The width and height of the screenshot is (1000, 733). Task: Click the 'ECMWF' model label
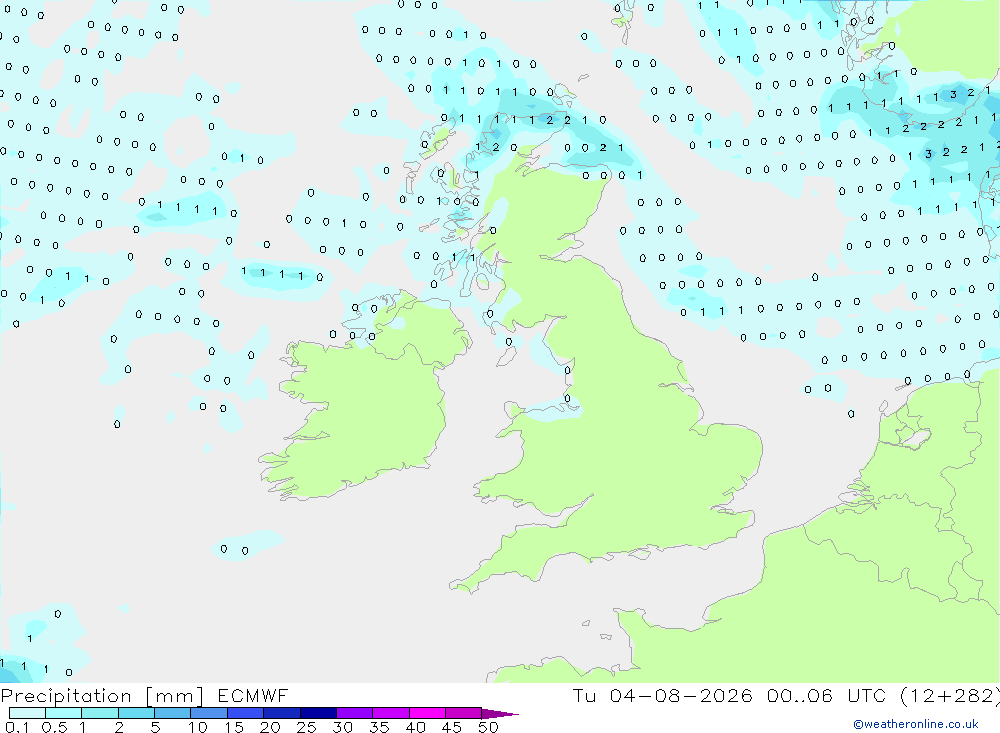[x=253, y=695]
